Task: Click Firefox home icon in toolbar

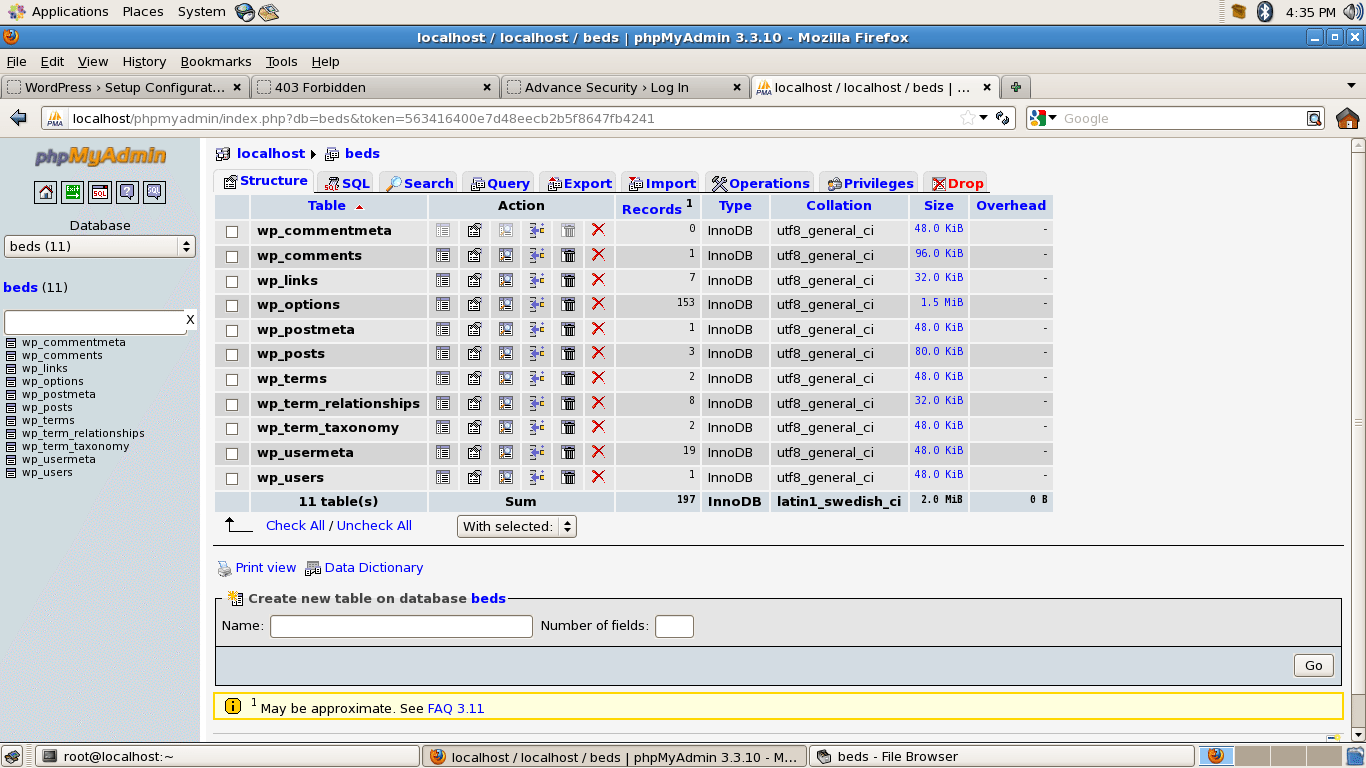Action: [1347, 118]
